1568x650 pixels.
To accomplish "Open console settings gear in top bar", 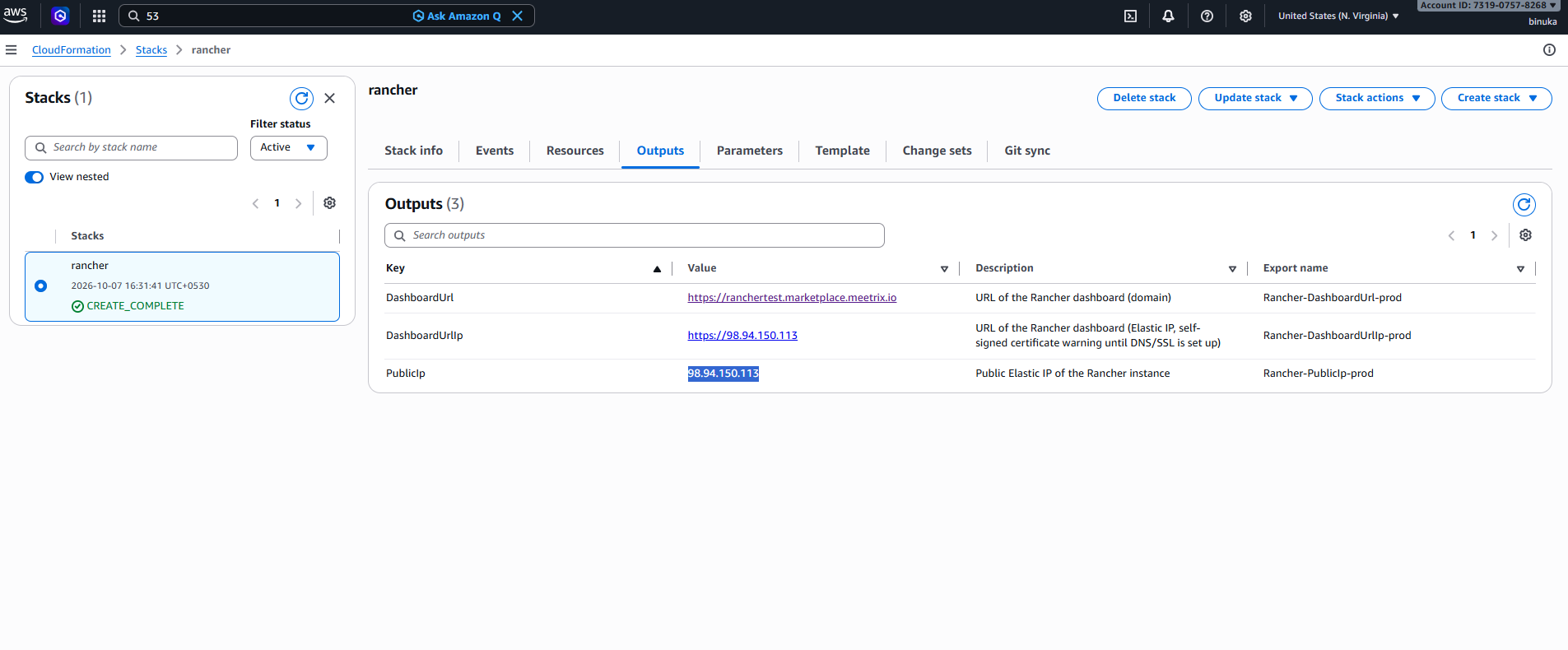I will pyautogui.click(x=1245, y=16).
